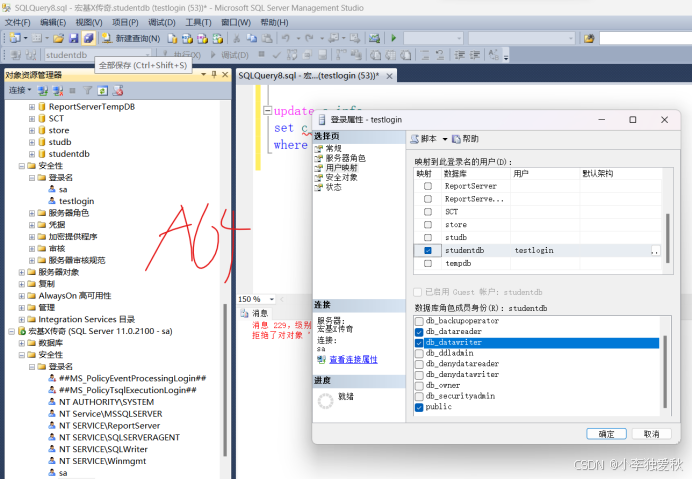The image size is (692, 479).
Task: Check the db_owner role checkbox
Action: (x=419, y=385)
